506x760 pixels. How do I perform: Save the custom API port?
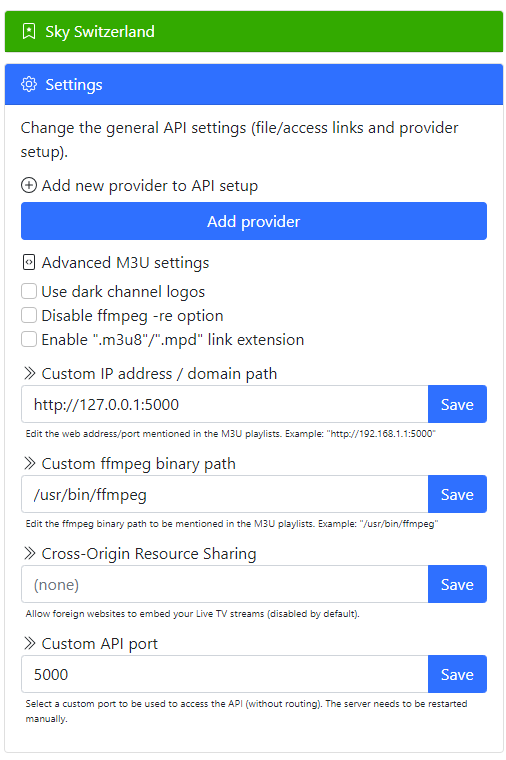pos(457,674)
